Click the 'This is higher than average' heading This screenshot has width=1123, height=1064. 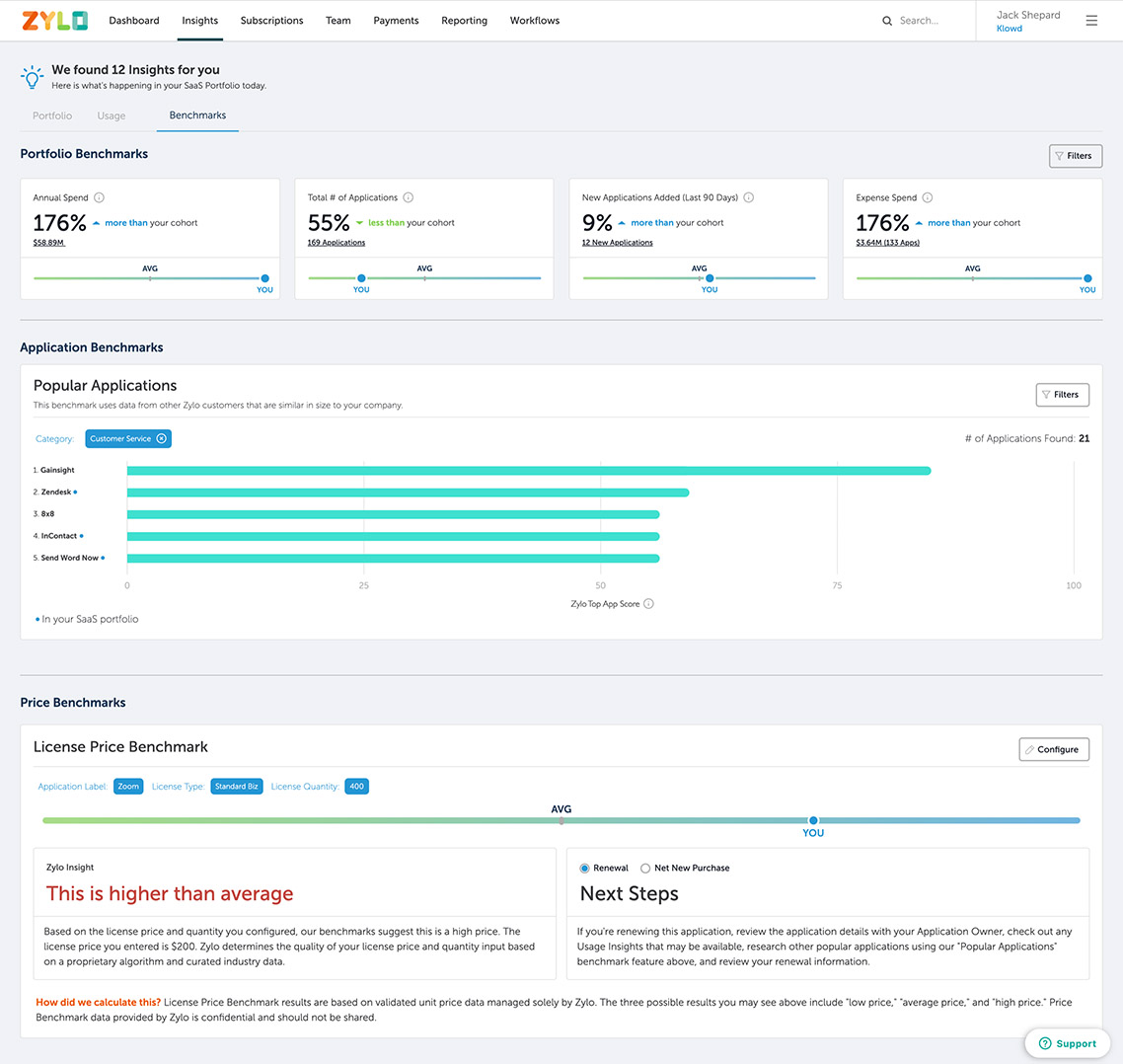tap(170, 893)
